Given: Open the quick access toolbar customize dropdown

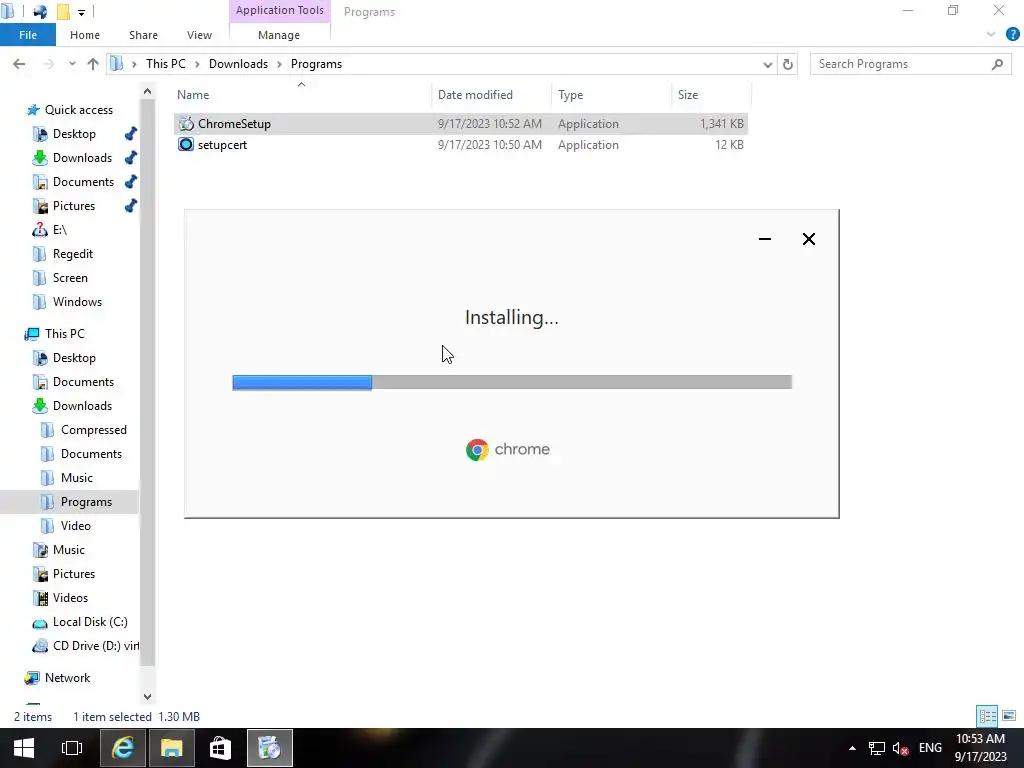Looking at the screenshot, I should point(82,12).
